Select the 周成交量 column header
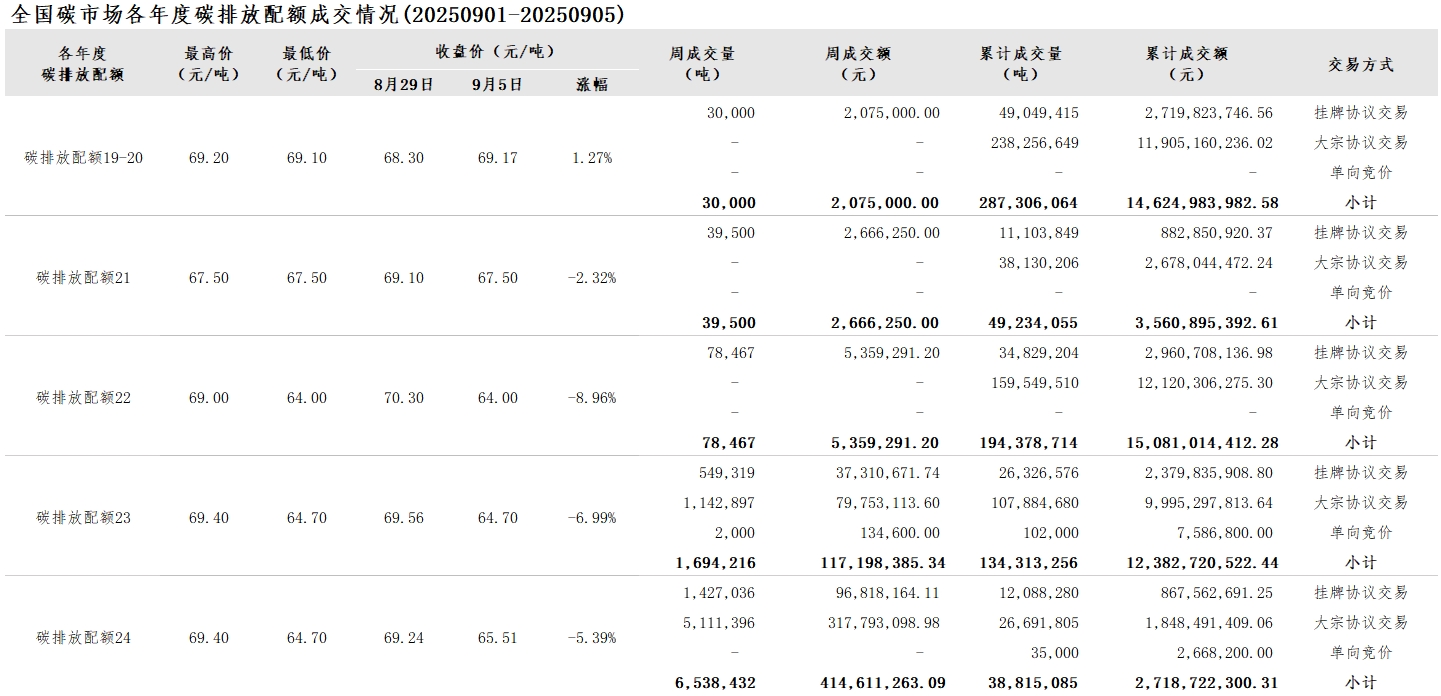This screenshot has height=696, width=1441. 702,64
